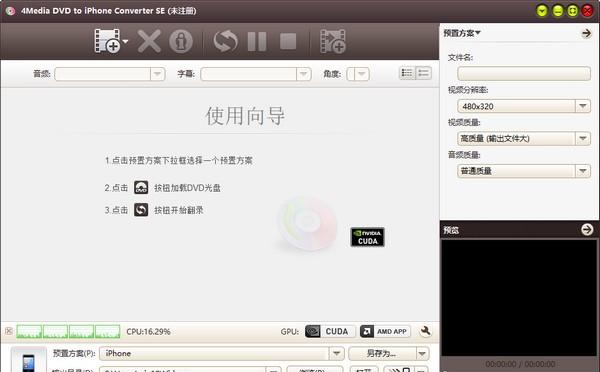Click the CPU:16.29% status text
Viewport: 600px width, 372px height.
point(148,331)
